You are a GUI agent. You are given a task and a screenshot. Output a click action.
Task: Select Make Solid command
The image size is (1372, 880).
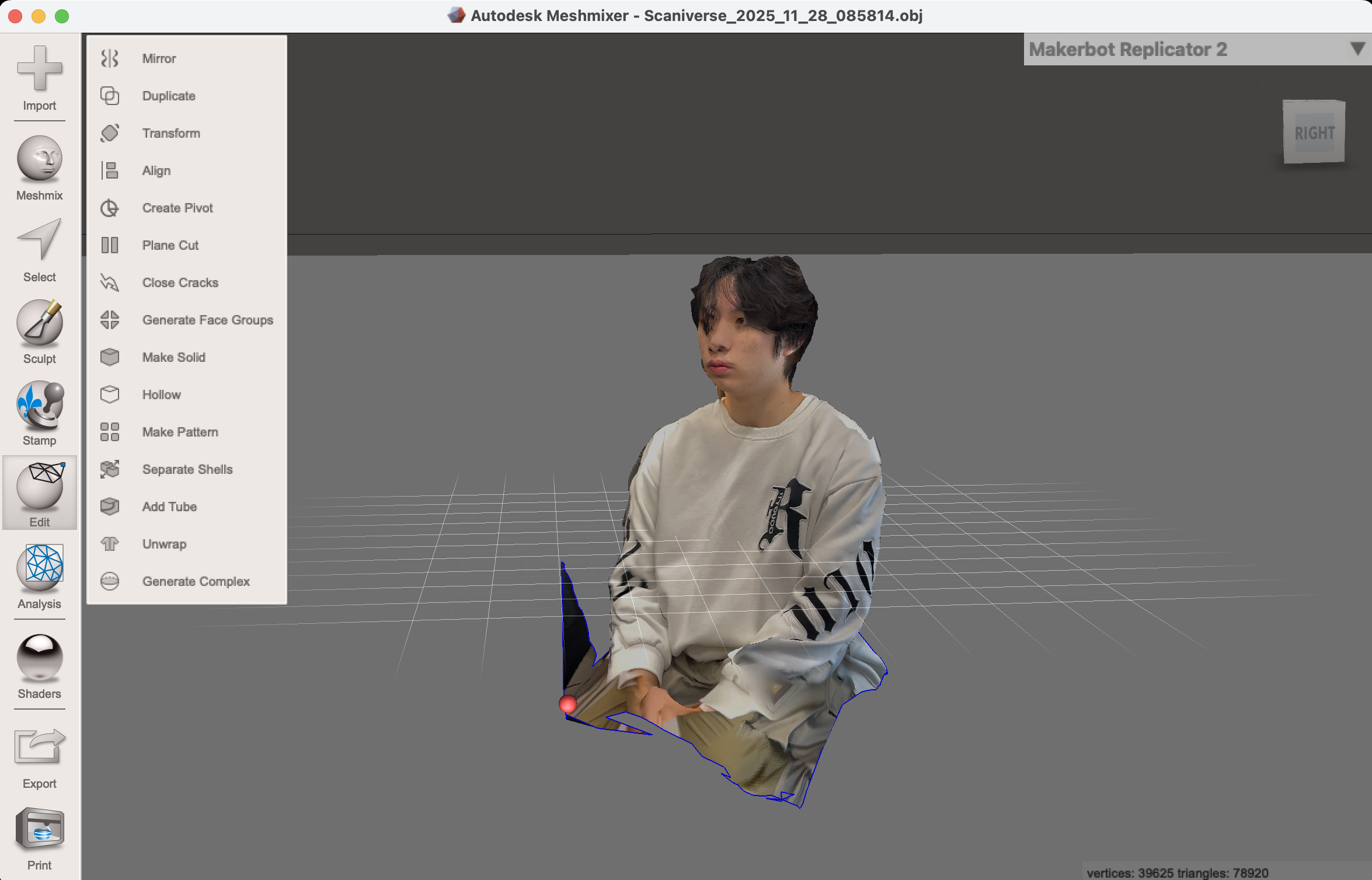click(x=174, y=357)
